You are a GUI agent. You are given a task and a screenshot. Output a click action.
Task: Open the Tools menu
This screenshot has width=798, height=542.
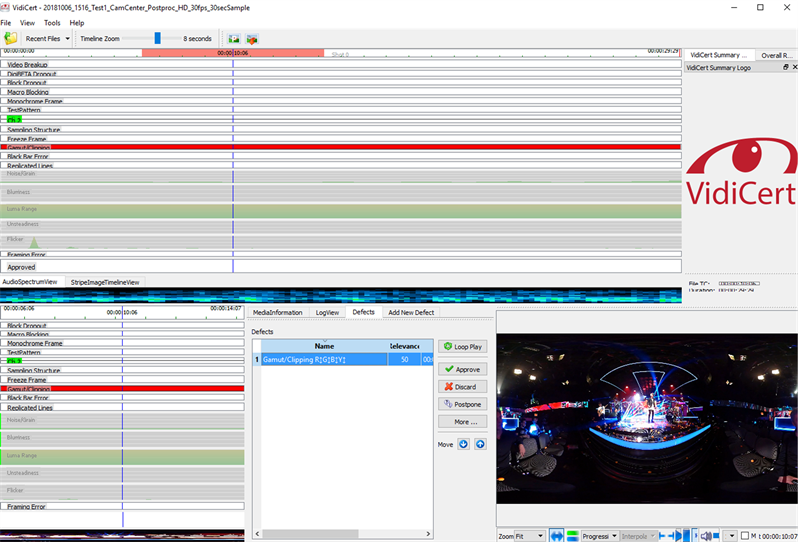[x=52, y=22]
